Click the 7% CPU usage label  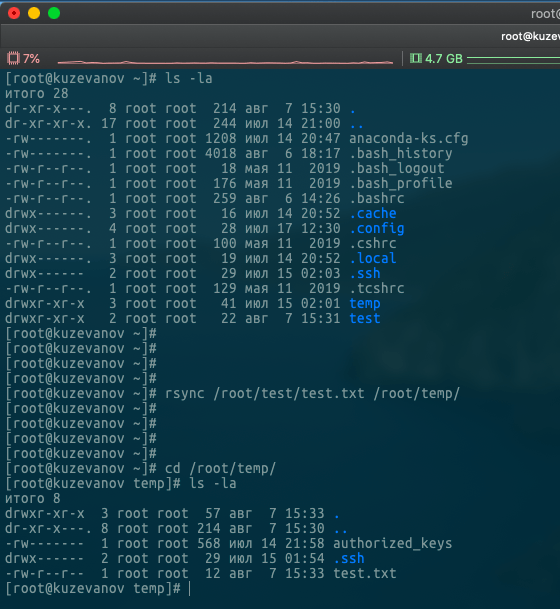pos(31,59)
